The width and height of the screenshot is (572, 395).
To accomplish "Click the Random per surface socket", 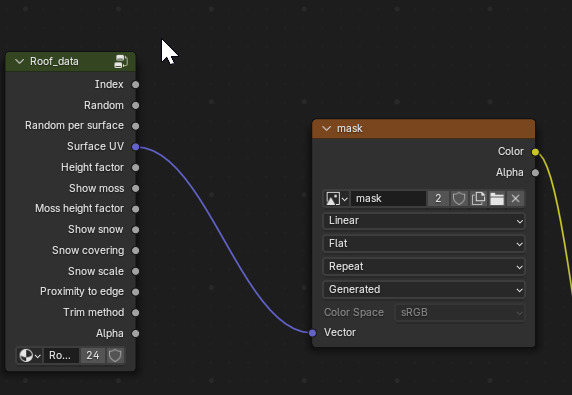I will (x=136, y=126).
